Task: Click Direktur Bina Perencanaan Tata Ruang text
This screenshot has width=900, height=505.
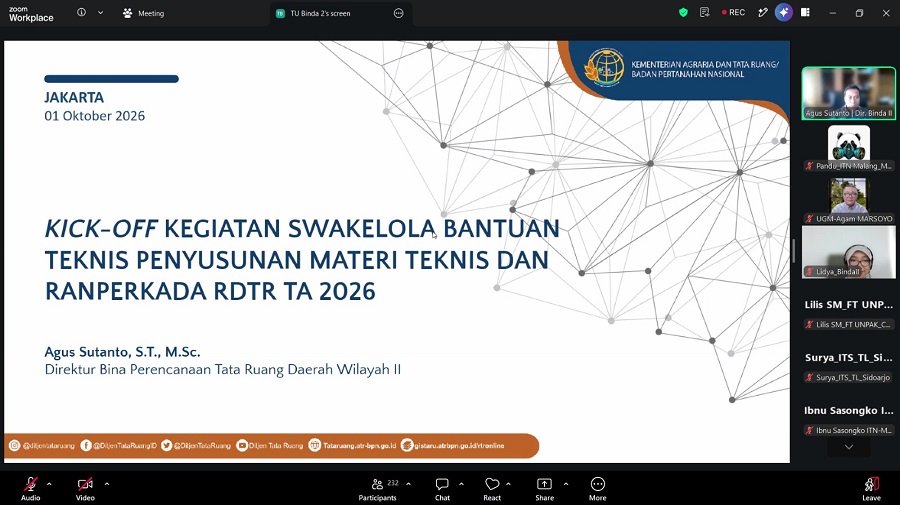Action: click(223, 370)
